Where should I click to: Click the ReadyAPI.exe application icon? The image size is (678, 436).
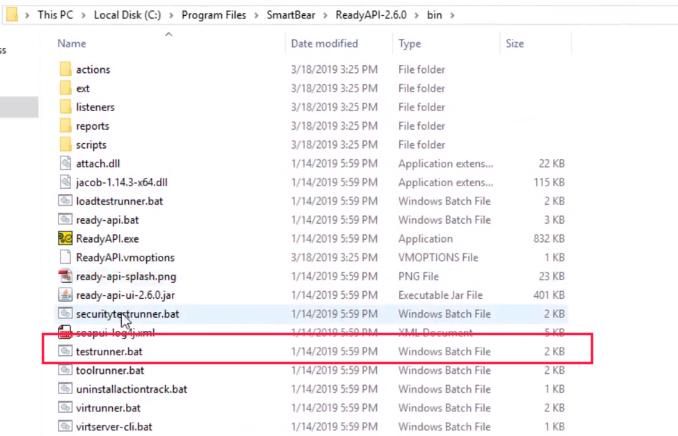(x=65, y=238)
